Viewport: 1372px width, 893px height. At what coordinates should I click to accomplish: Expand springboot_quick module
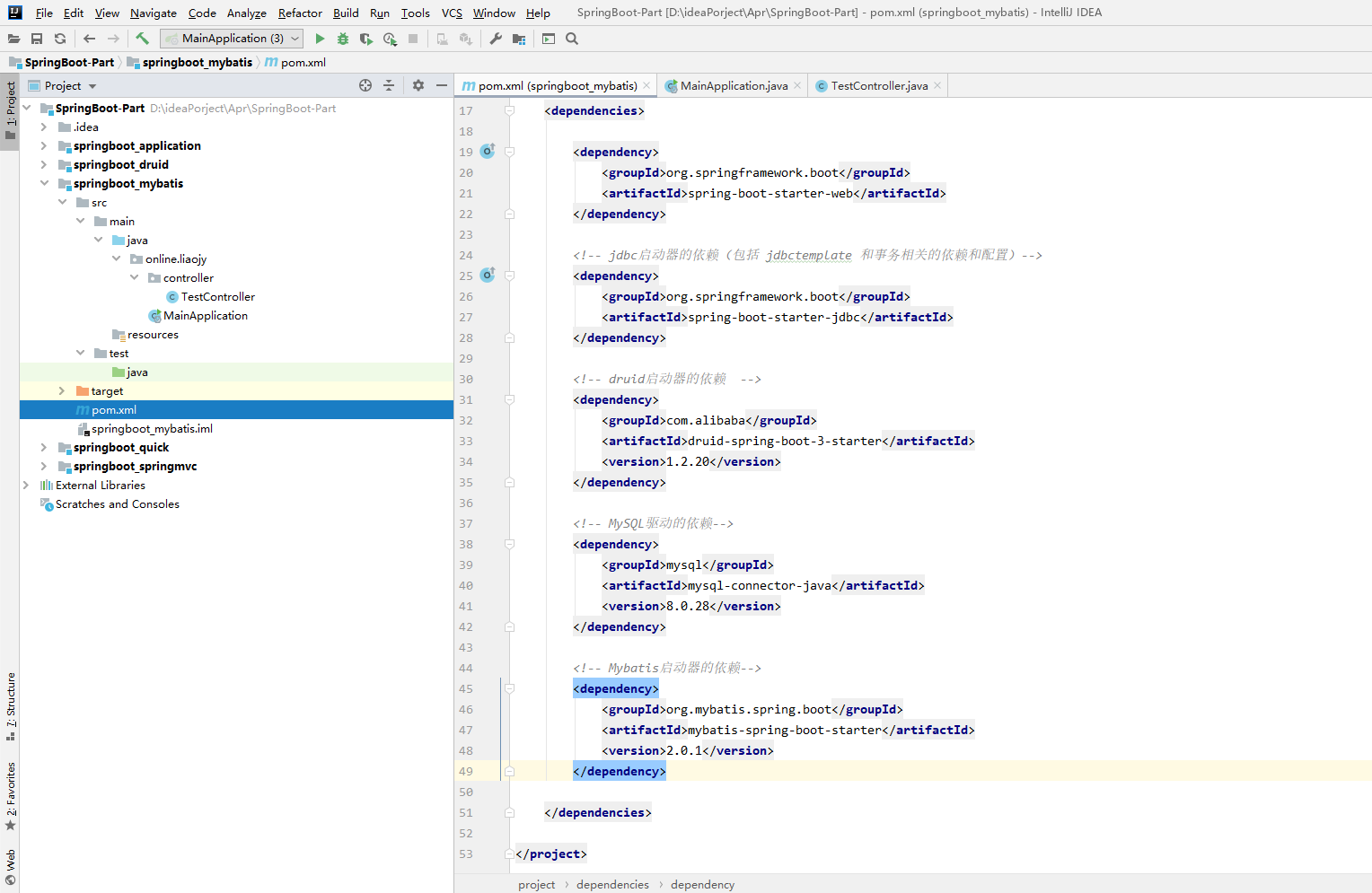pyautogui.click(x=43, y=448)
